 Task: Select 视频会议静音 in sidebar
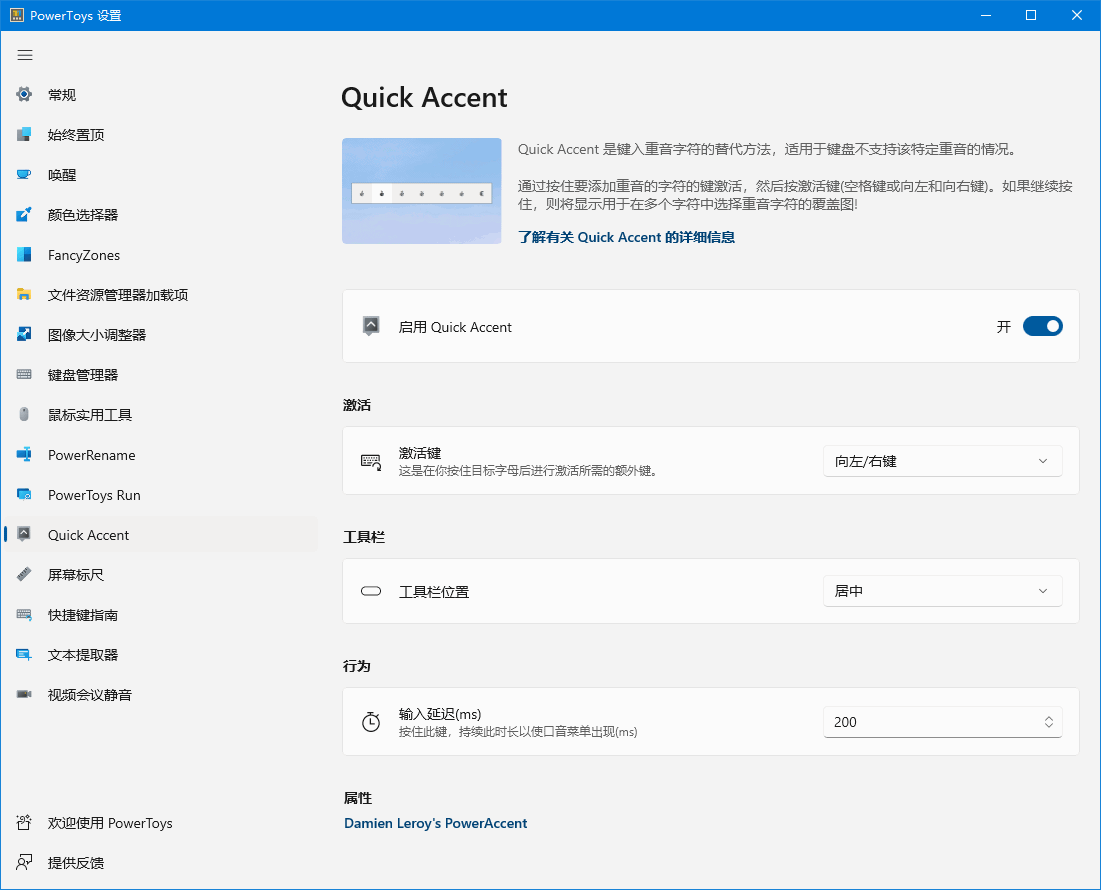pos(90,695)
